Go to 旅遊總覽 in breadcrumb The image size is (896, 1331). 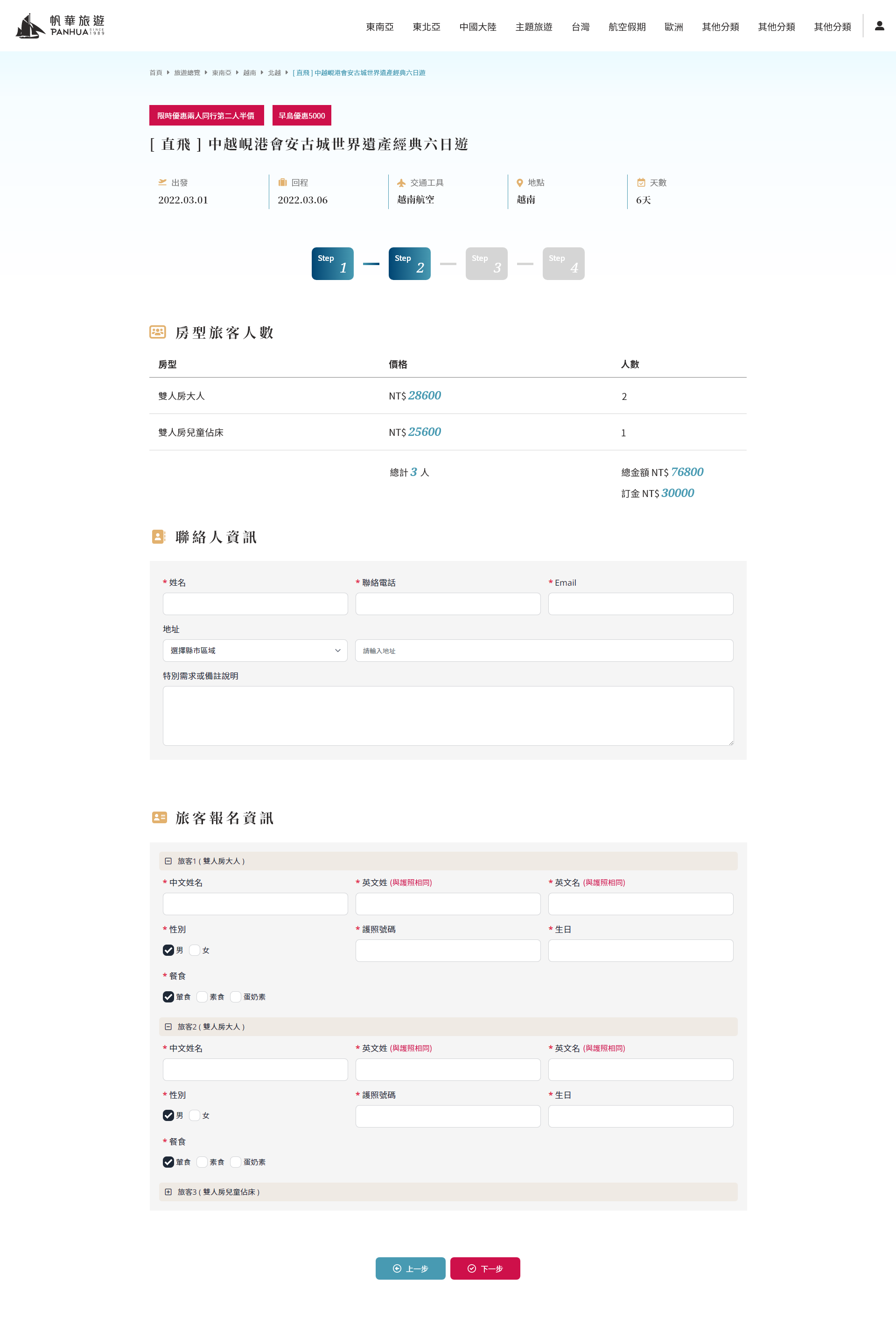click(187, 73)
